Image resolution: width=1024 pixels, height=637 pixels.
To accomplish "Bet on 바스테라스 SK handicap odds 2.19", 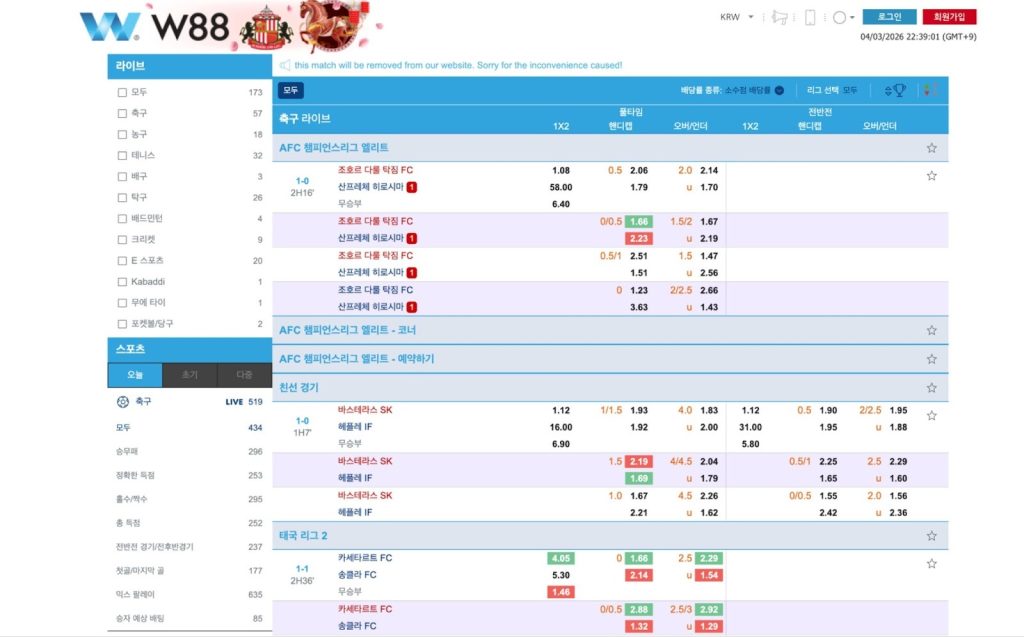I will pyautogui.click(x=639, y=462).
